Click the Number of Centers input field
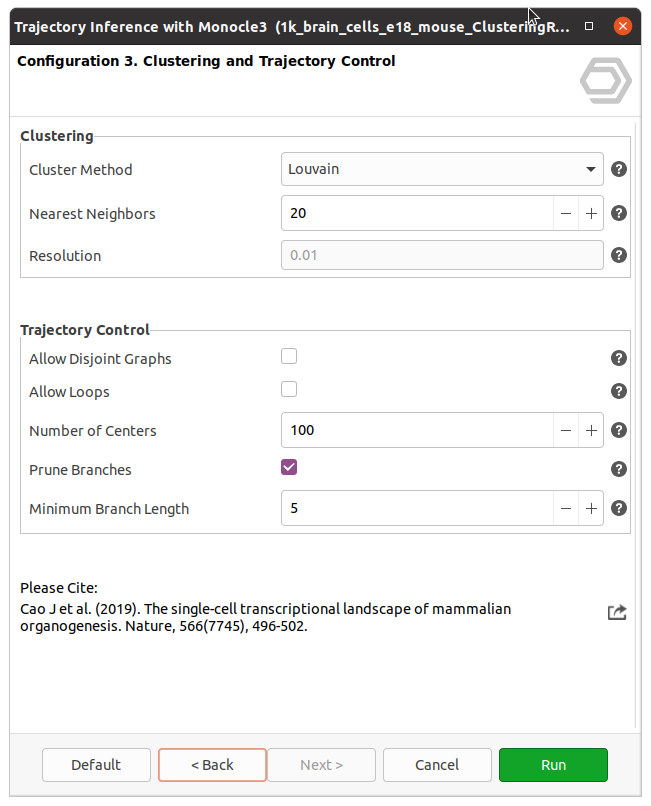651x806 pixels. pyautogui.click(x=417, y=430)
